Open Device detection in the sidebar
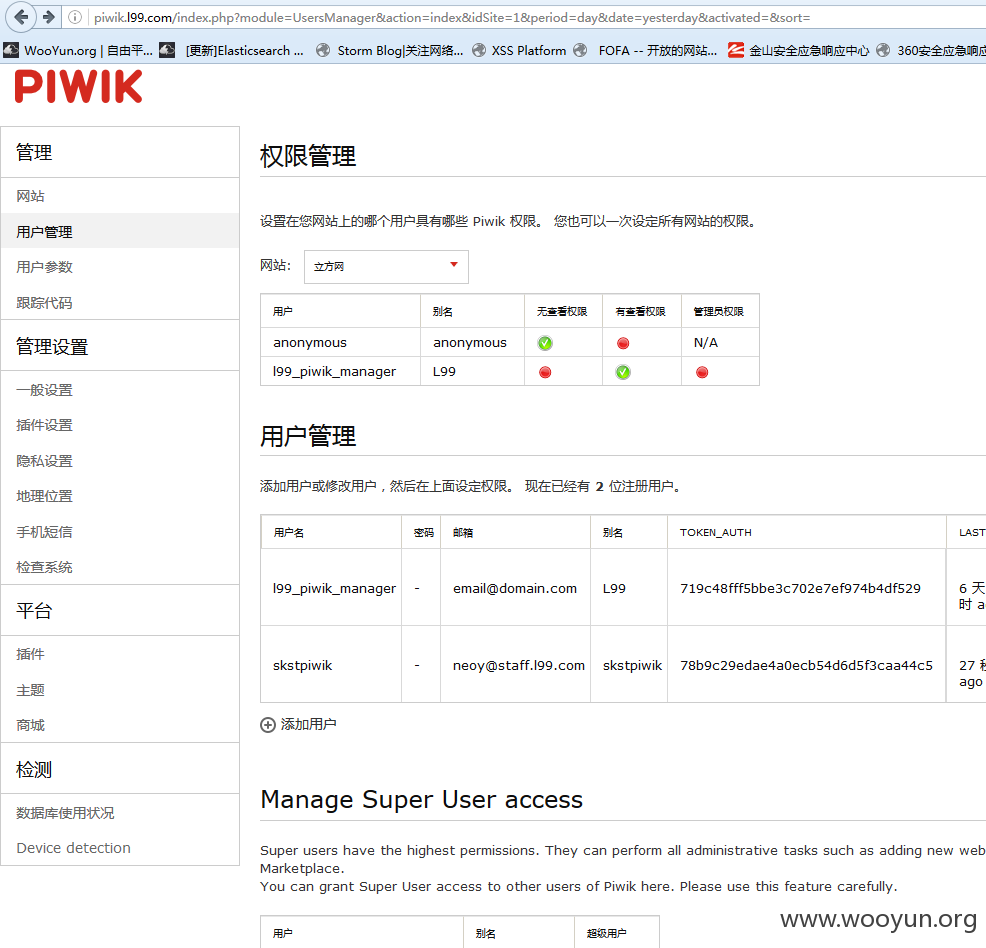This screenshot has width=986, height=948. coord(74,848)
